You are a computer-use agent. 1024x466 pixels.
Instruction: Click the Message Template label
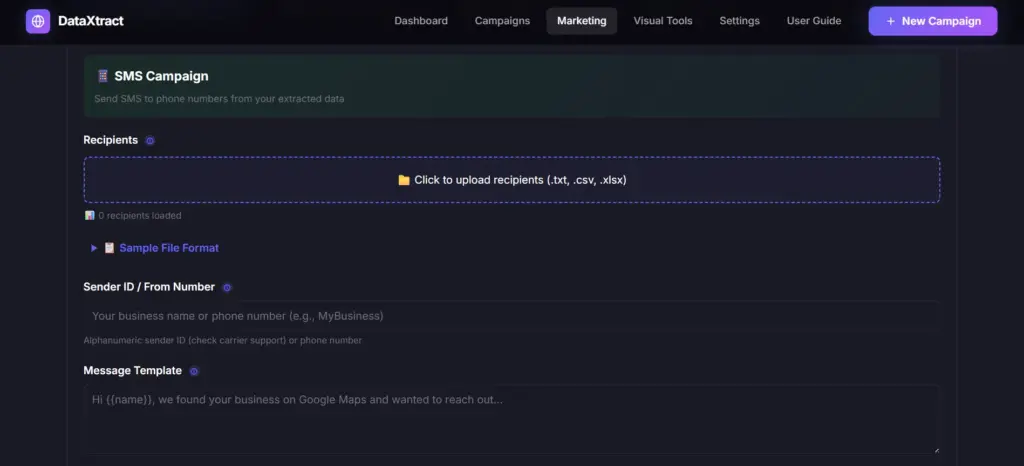tap(133, 371)
